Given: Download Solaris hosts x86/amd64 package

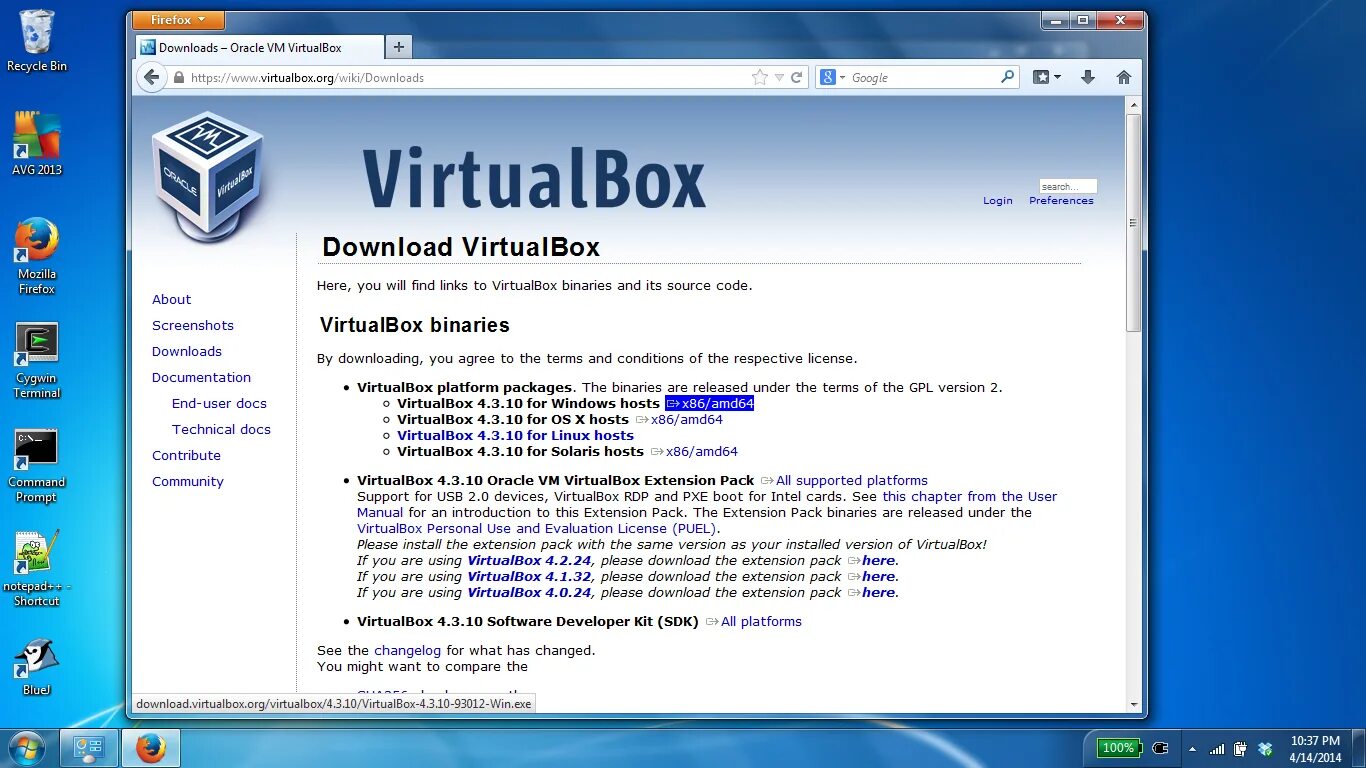Looking at the screenshot, I should click(694, 451).
